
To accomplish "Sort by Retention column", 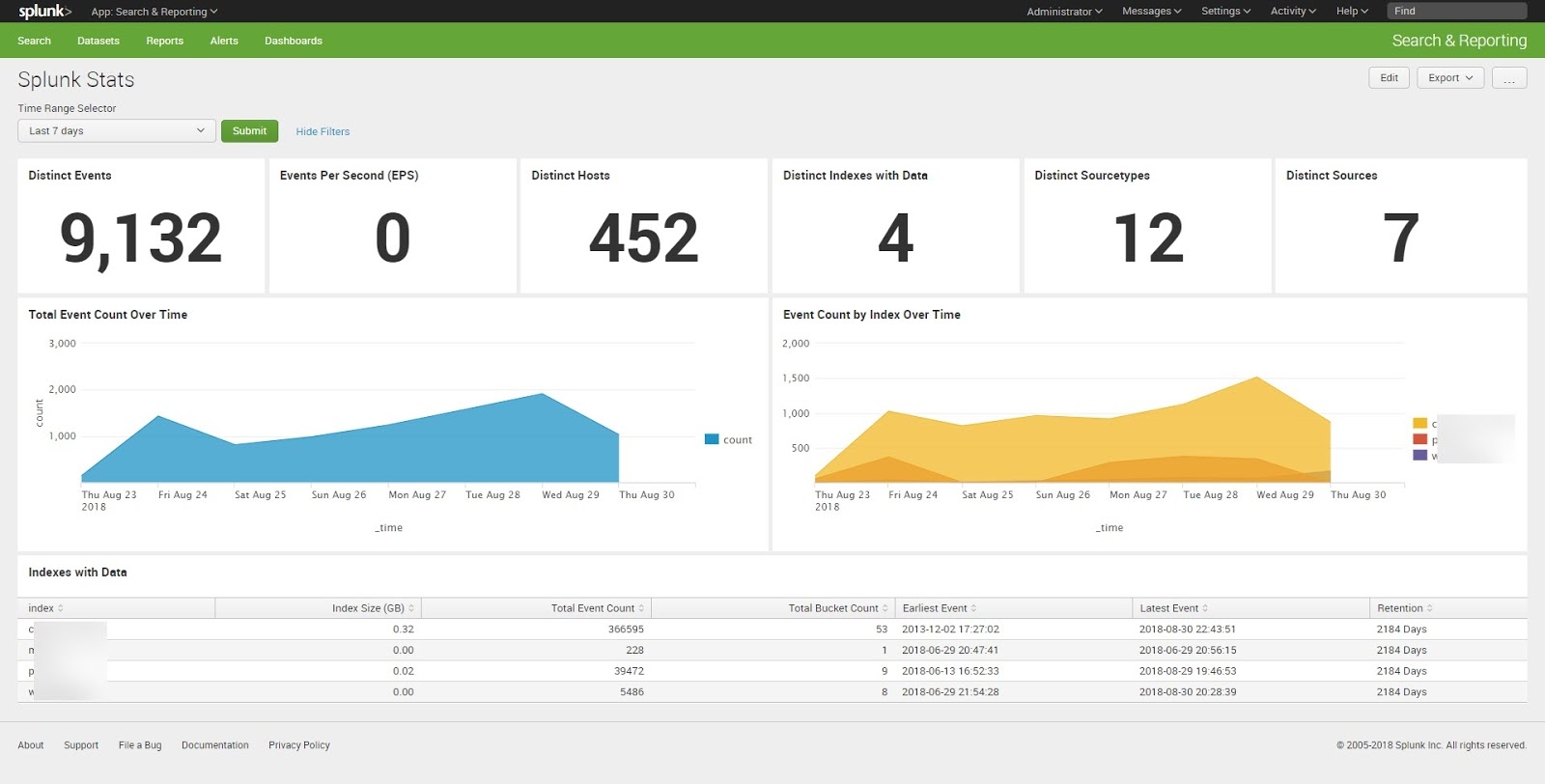I will pos(1404,608).
